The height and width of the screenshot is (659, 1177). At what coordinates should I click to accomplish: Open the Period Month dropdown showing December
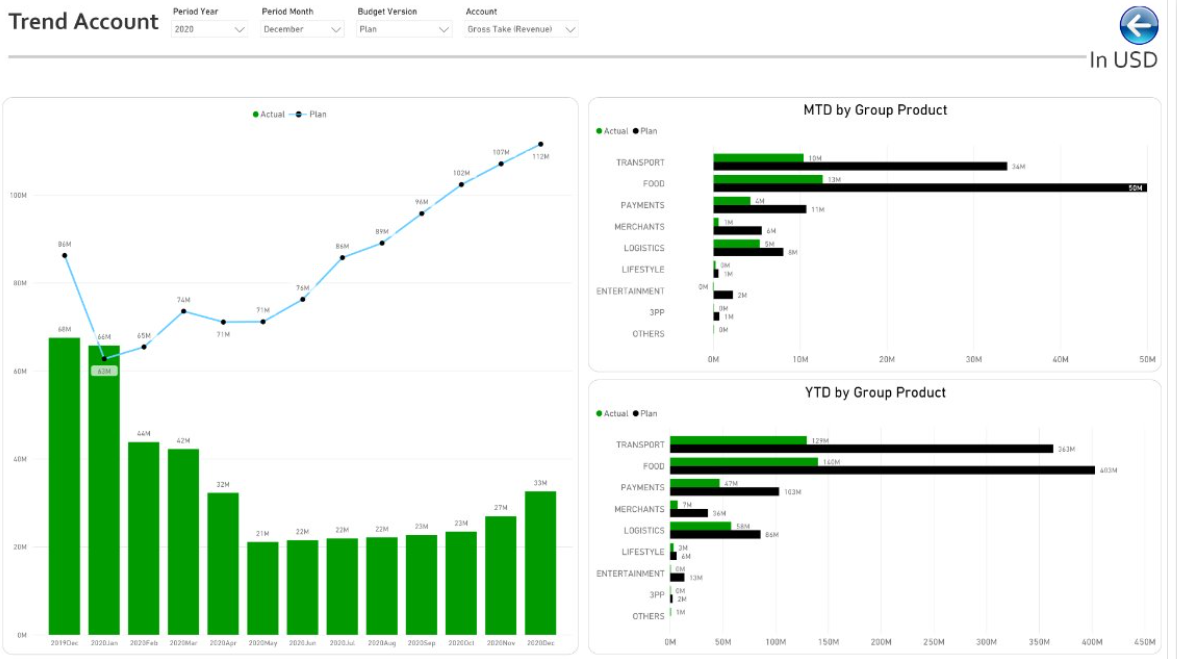(x=302, y=29)
